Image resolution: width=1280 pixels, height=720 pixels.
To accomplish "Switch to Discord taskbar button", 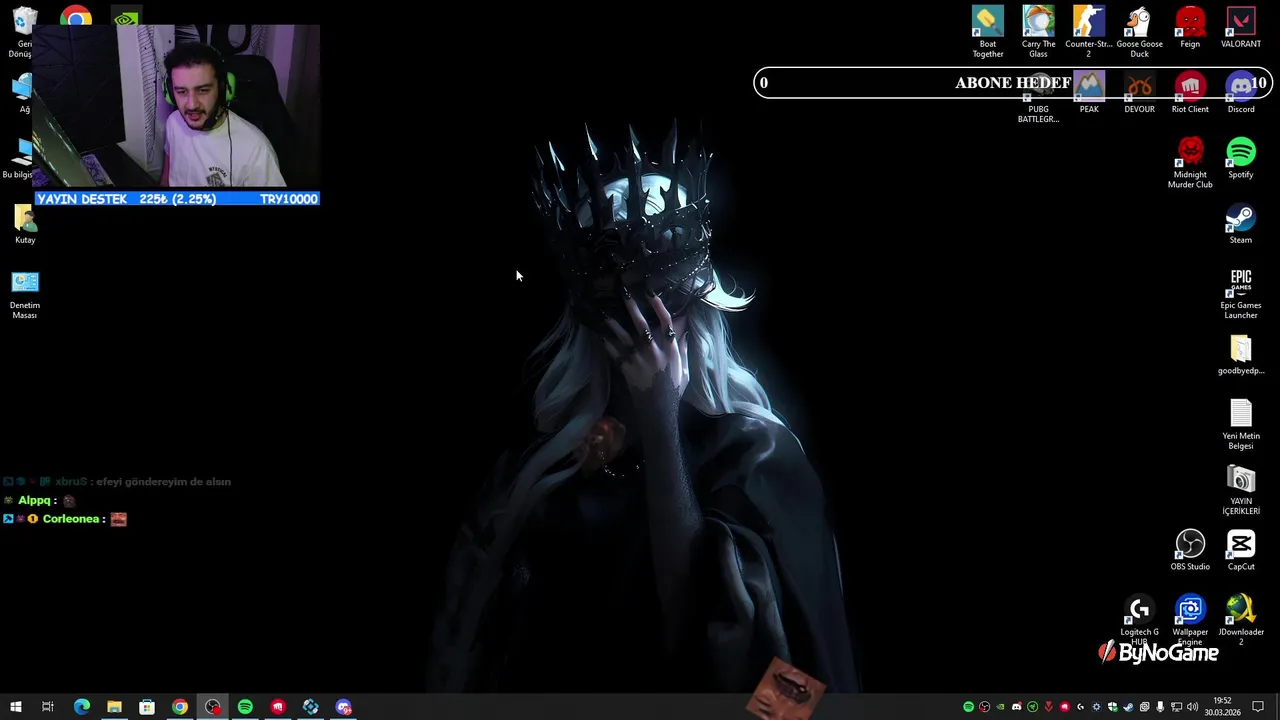I will point(343,707).
